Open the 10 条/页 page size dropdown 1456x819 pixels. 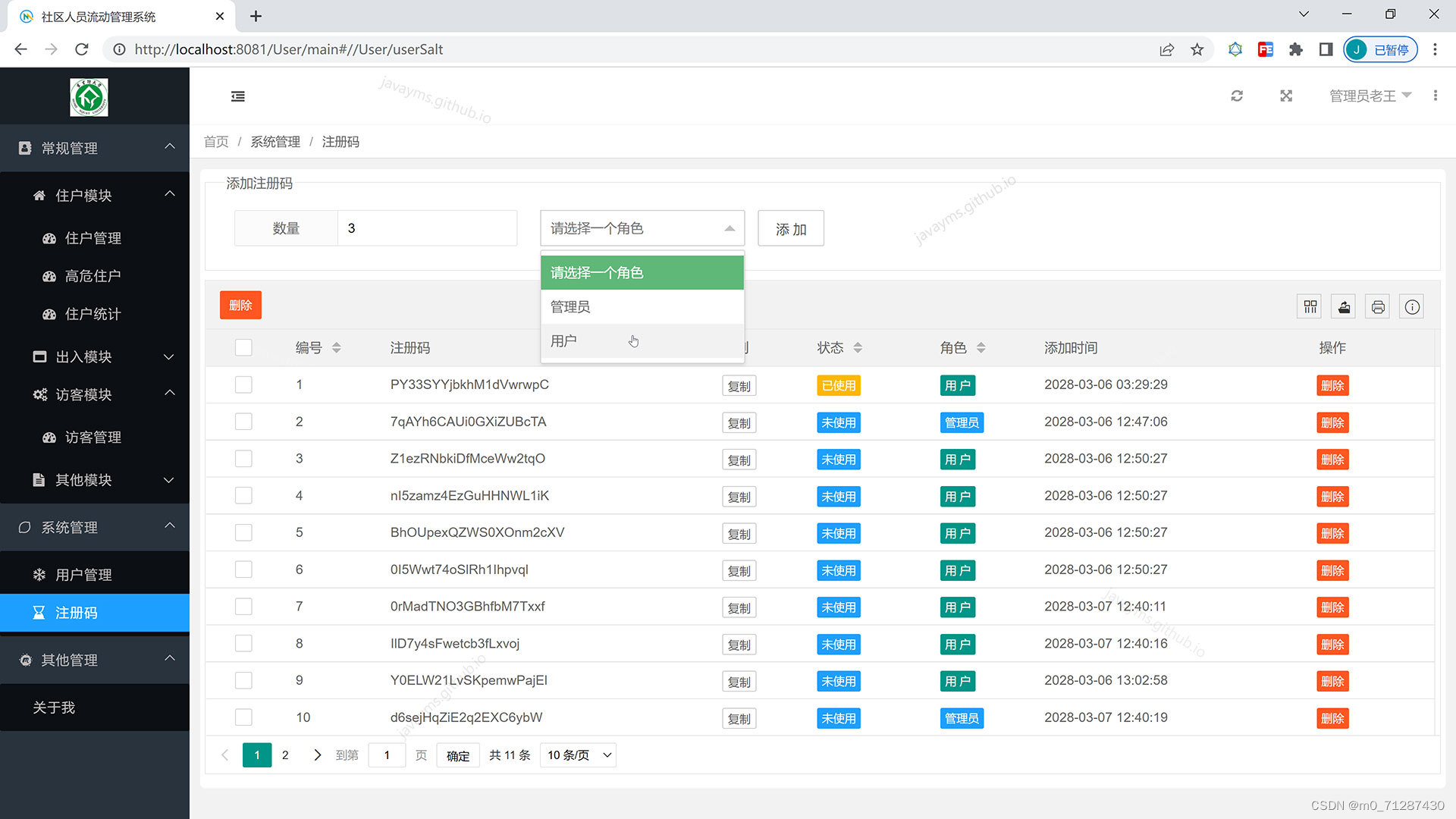click(x=578, y=755)
